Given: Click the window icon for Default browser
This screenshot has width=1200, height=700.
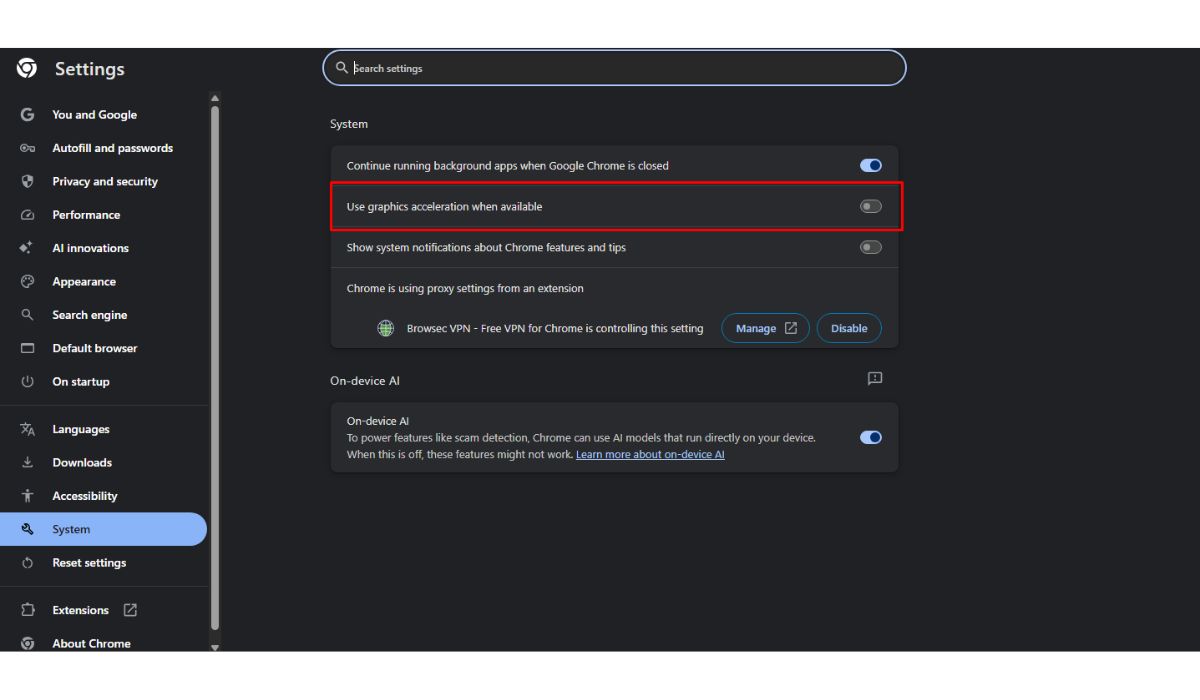Looking at the screenshot, I should tap(27, 348).
